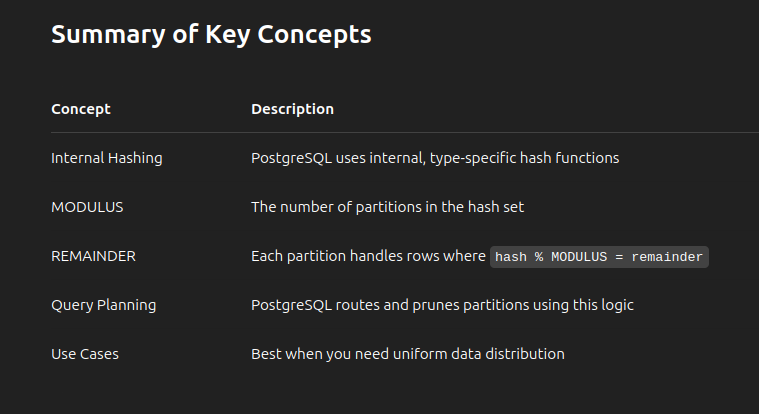This screenshot has height=414, width=759.
Task: Click the word 'Concepts' in the heading
Action: click(314, 35)
